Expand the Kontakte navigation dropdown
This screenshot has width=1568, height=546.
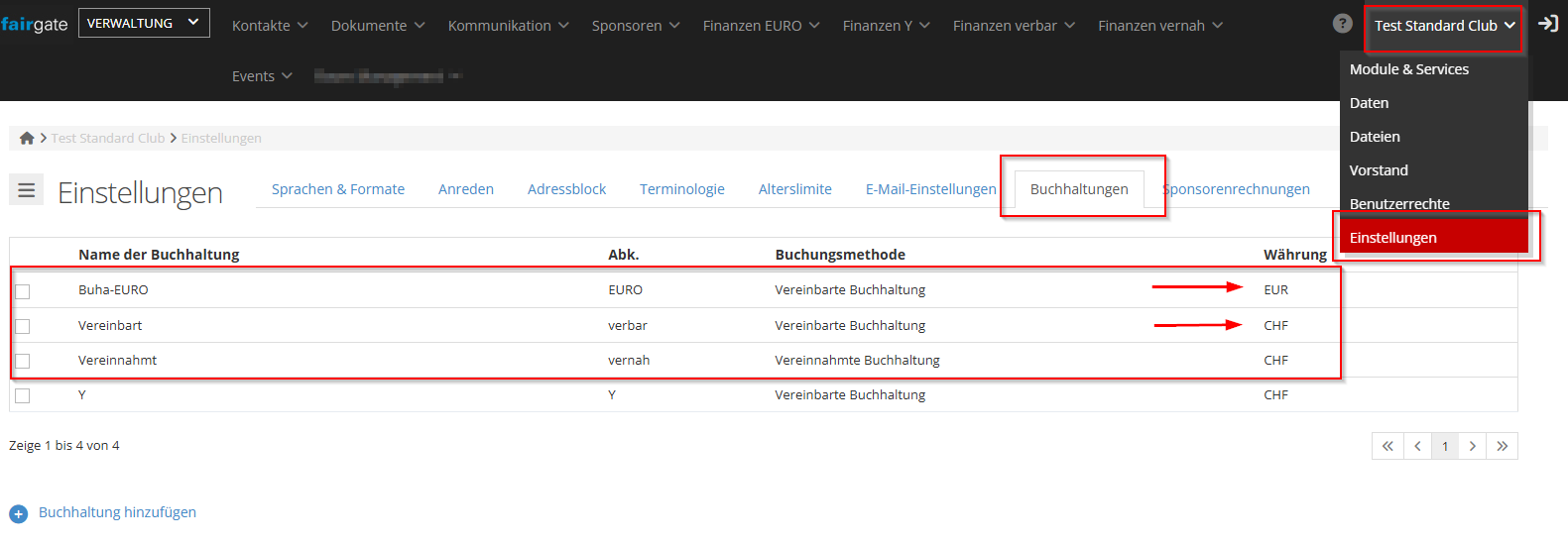[269, 26]
